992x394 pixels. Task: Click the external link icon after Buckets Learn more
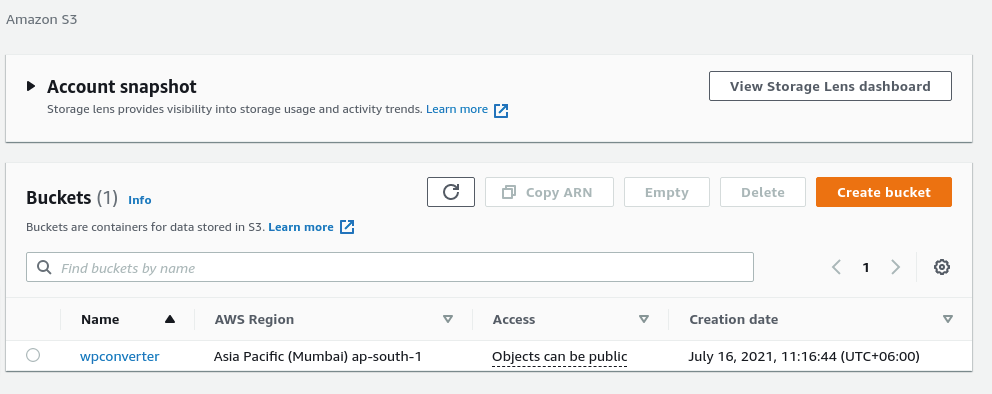click(347, 226)
